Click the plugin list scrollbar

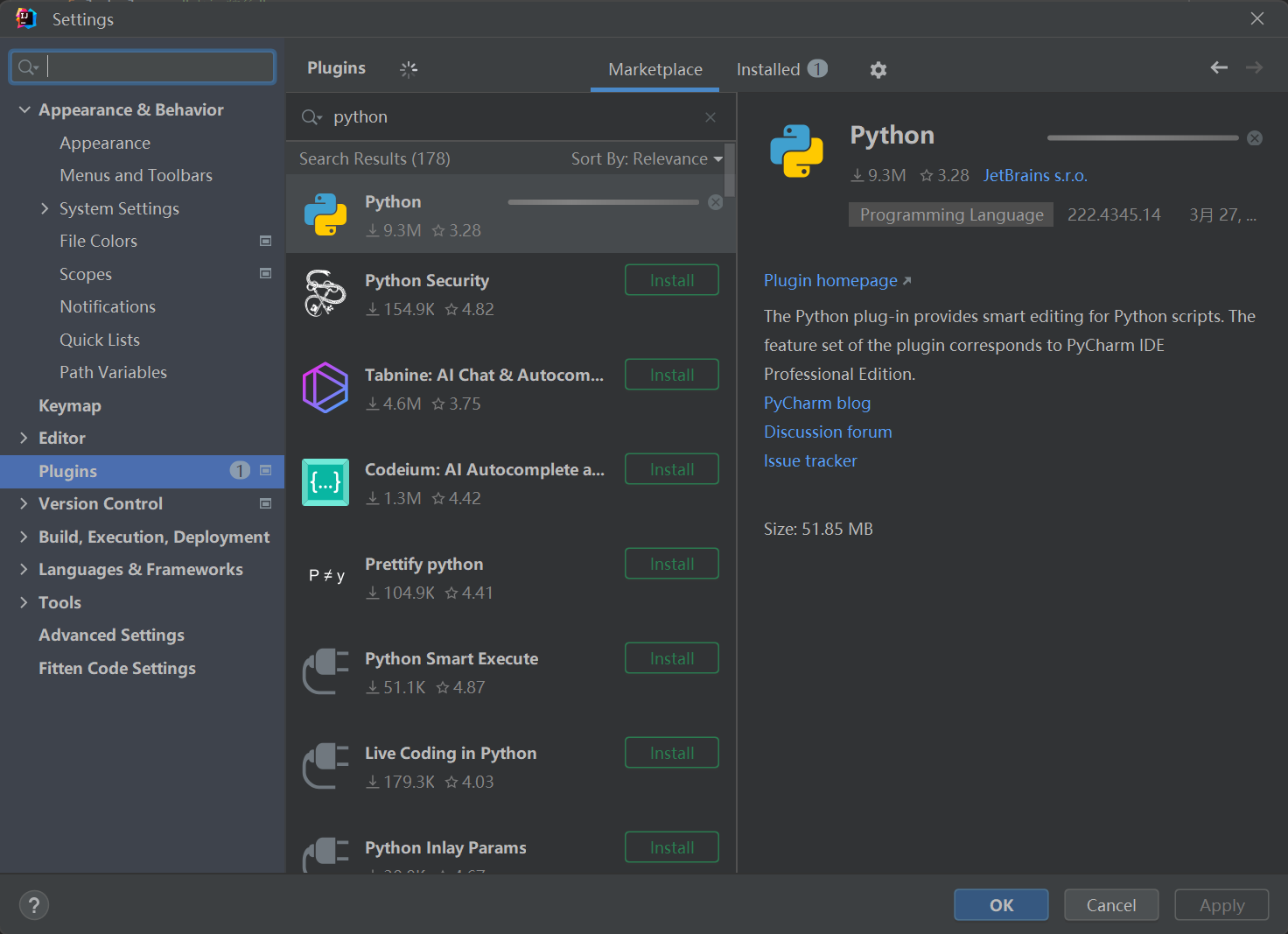point(730,170)
